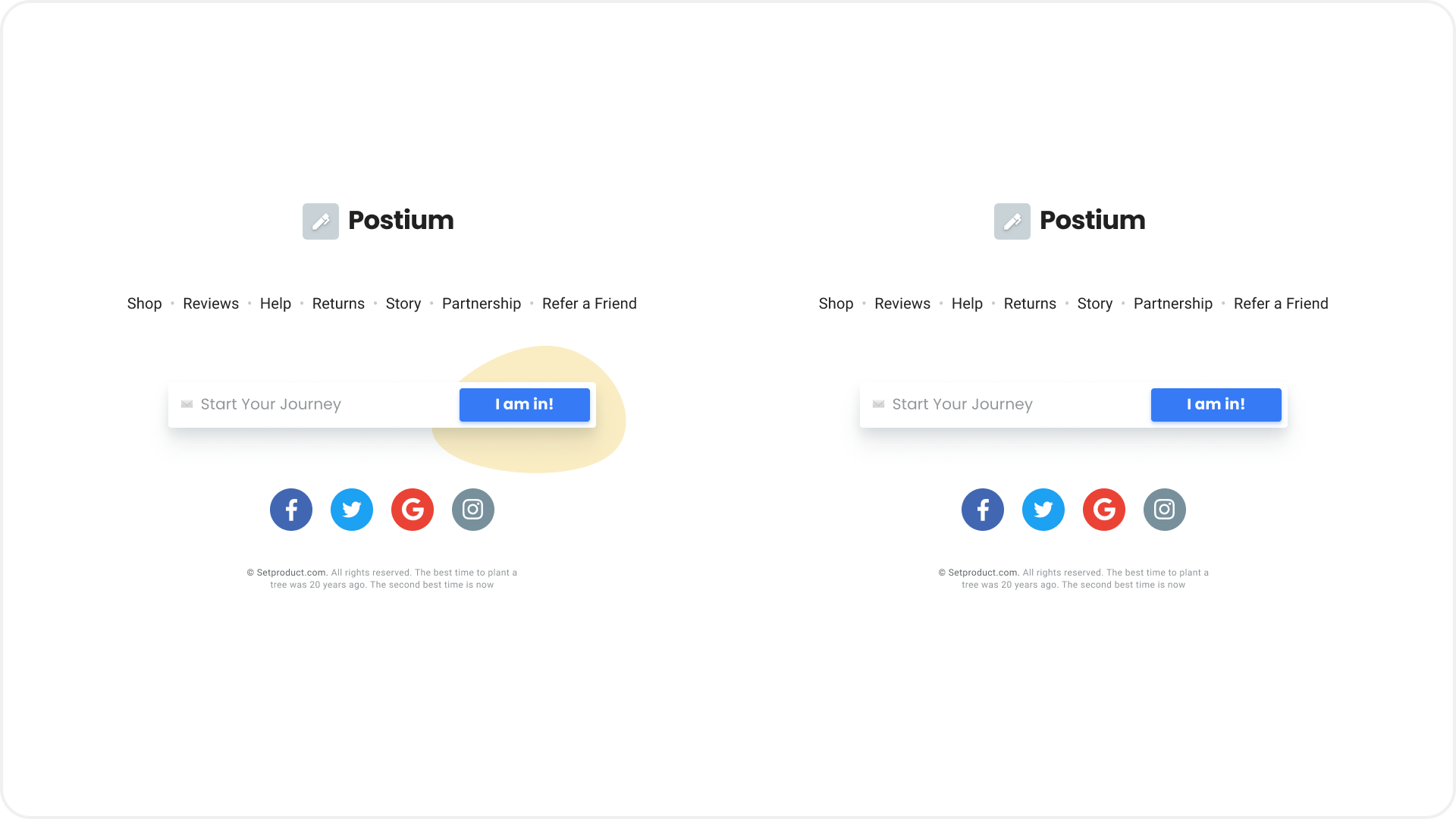Select the 'Refer a Friend' link on the right
1456x819 pixels.
click(1280, 303)
